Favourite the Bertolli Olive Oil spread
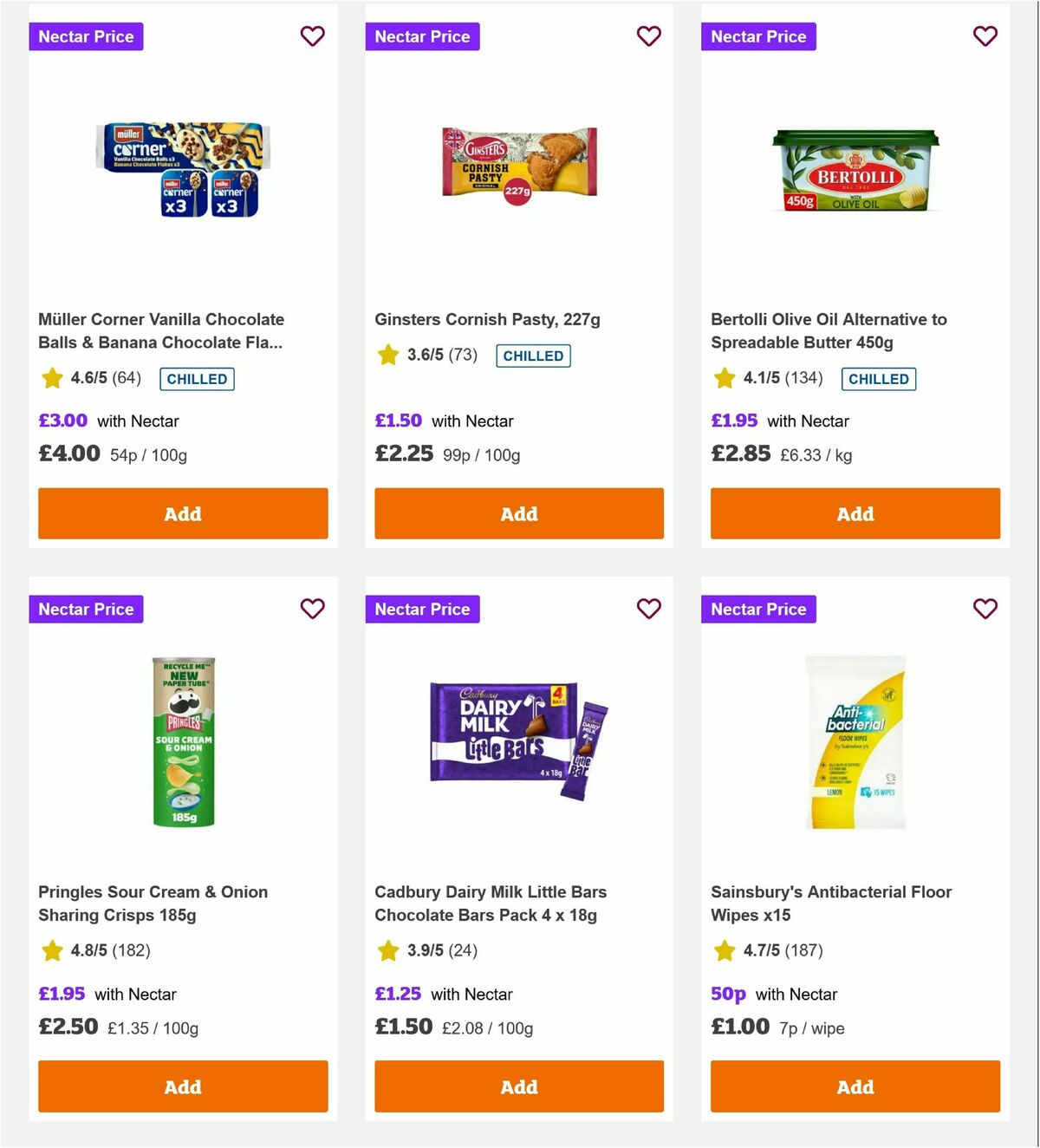The image size is (1040, 1148). click(985, 36)
